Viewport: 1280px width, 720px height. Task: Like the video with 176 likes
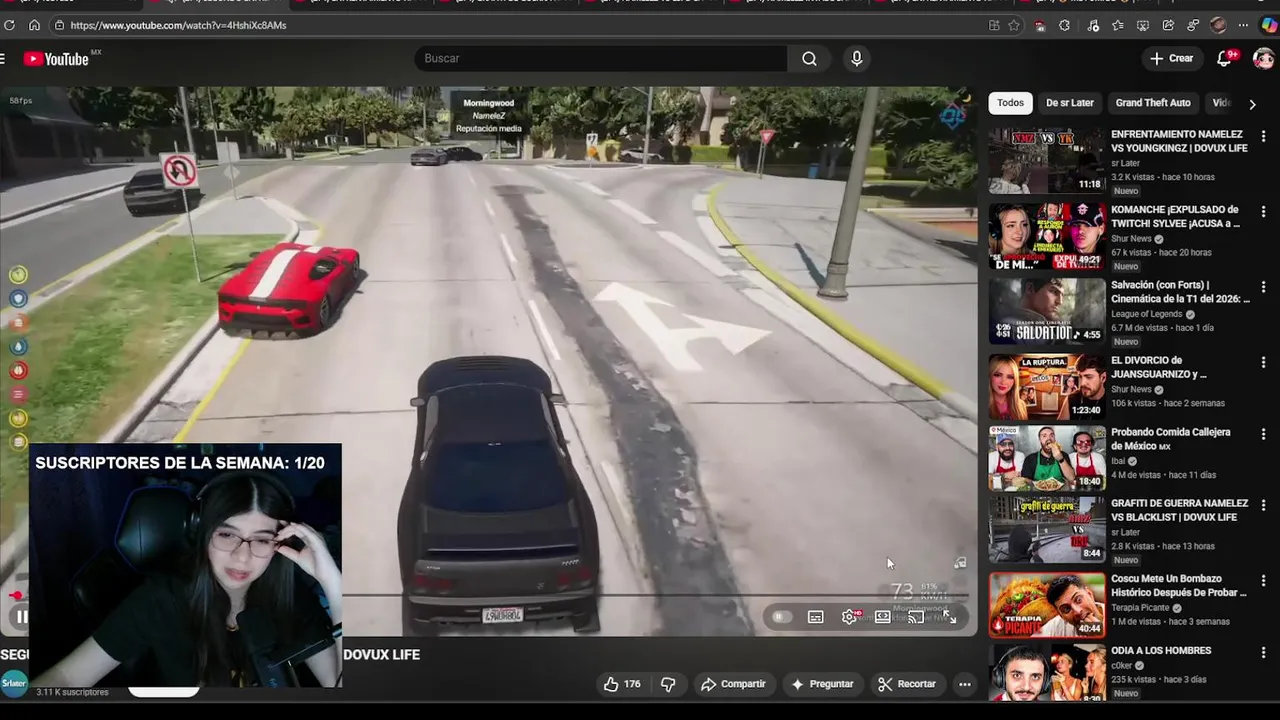tap(621, 684)
